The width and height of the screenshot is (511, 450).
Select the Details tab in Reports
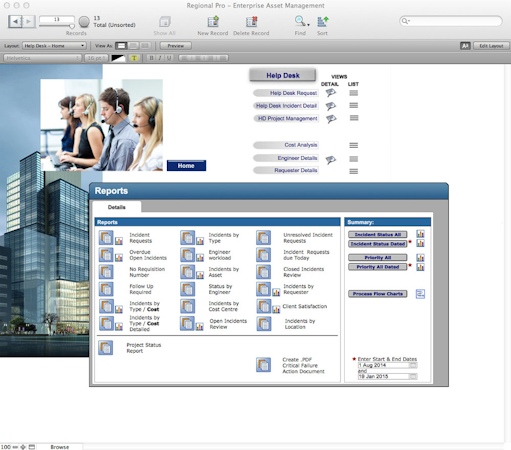coord(117,207)
